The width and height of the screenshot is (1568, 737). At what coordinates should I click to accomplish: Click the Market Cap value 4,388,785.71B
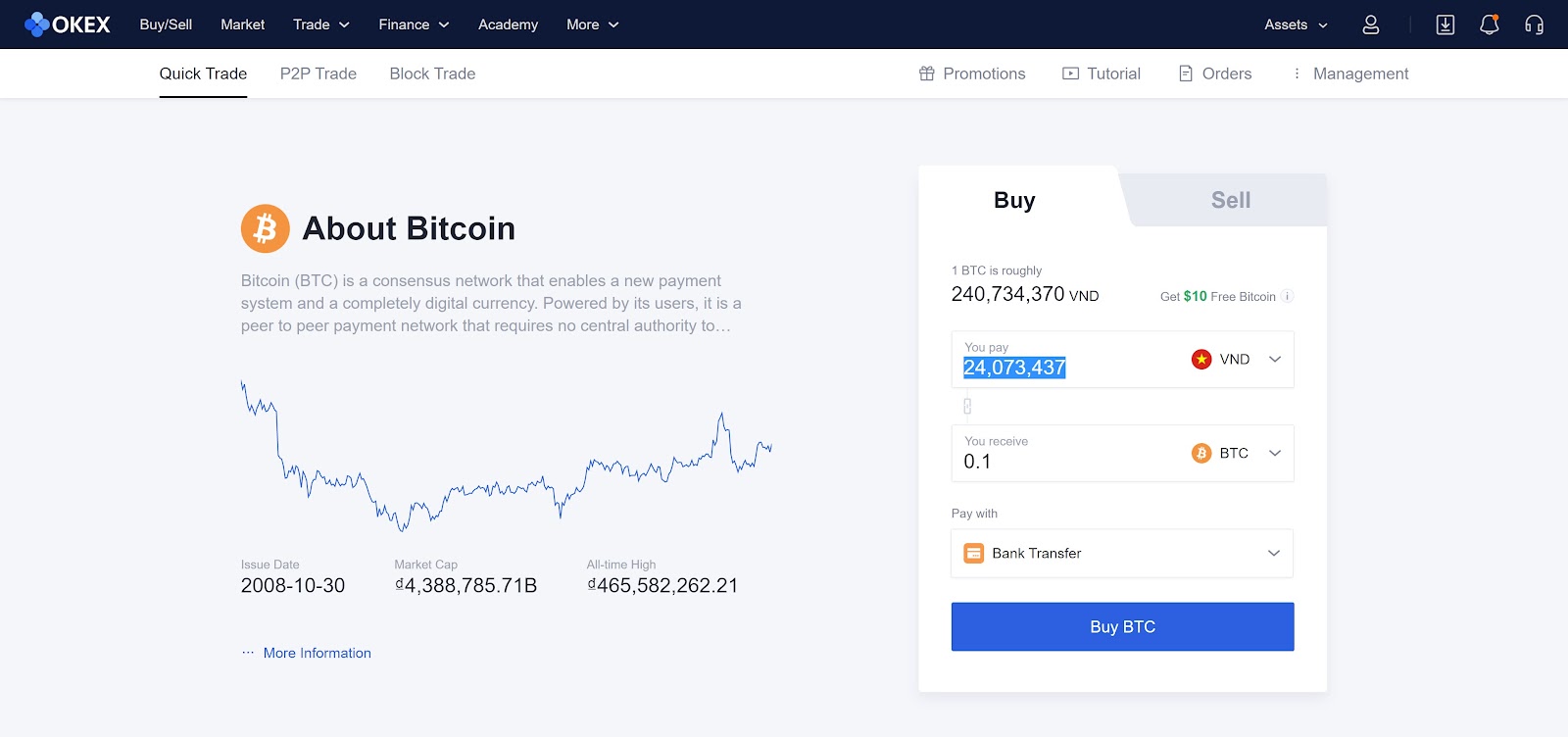click(465, 585)
